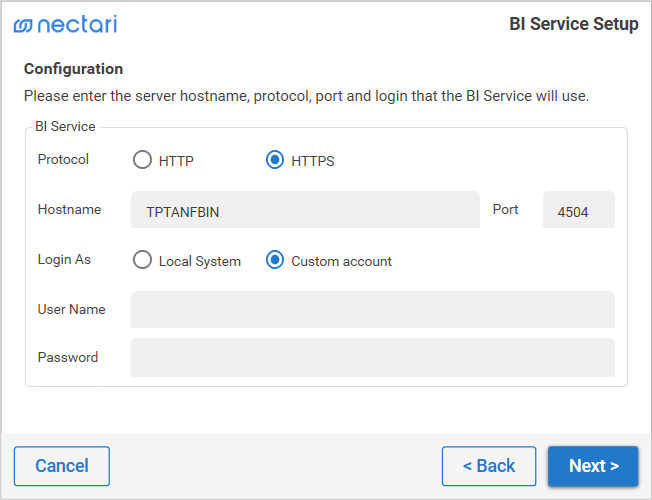The image size is (652, 500).
Task: Go to the previous step with Back
Action: pos(489,466)
